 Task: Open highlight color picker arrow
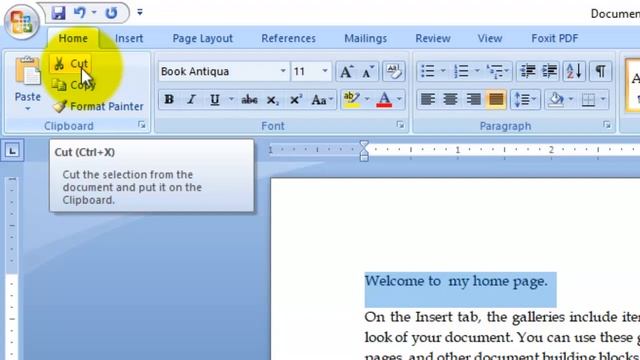tap(367, 99)
